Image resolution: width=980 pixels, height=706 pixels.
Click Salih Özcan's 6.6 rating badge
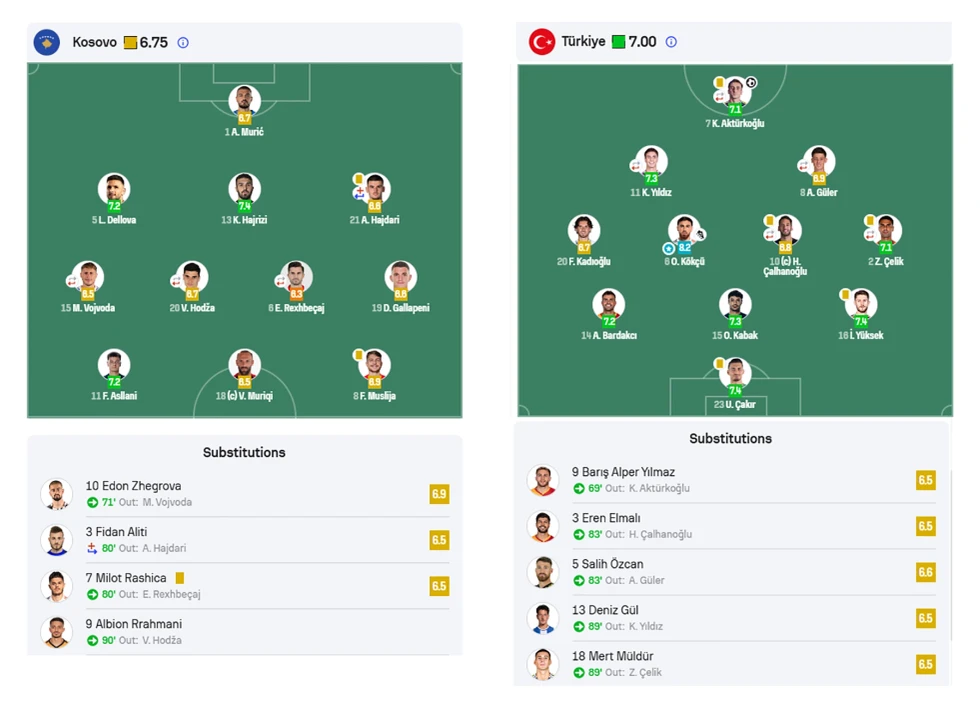(x=925, y=572)
